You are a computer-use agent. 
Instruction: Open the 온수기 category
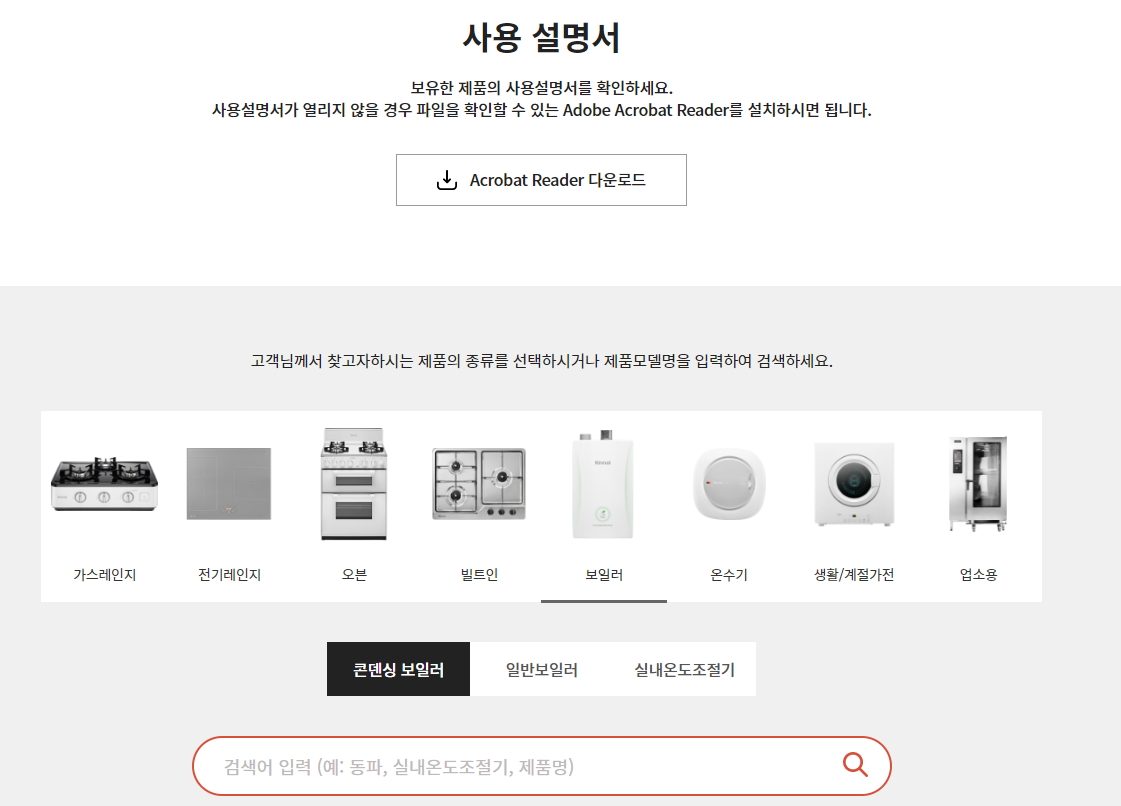coord(728,483)
